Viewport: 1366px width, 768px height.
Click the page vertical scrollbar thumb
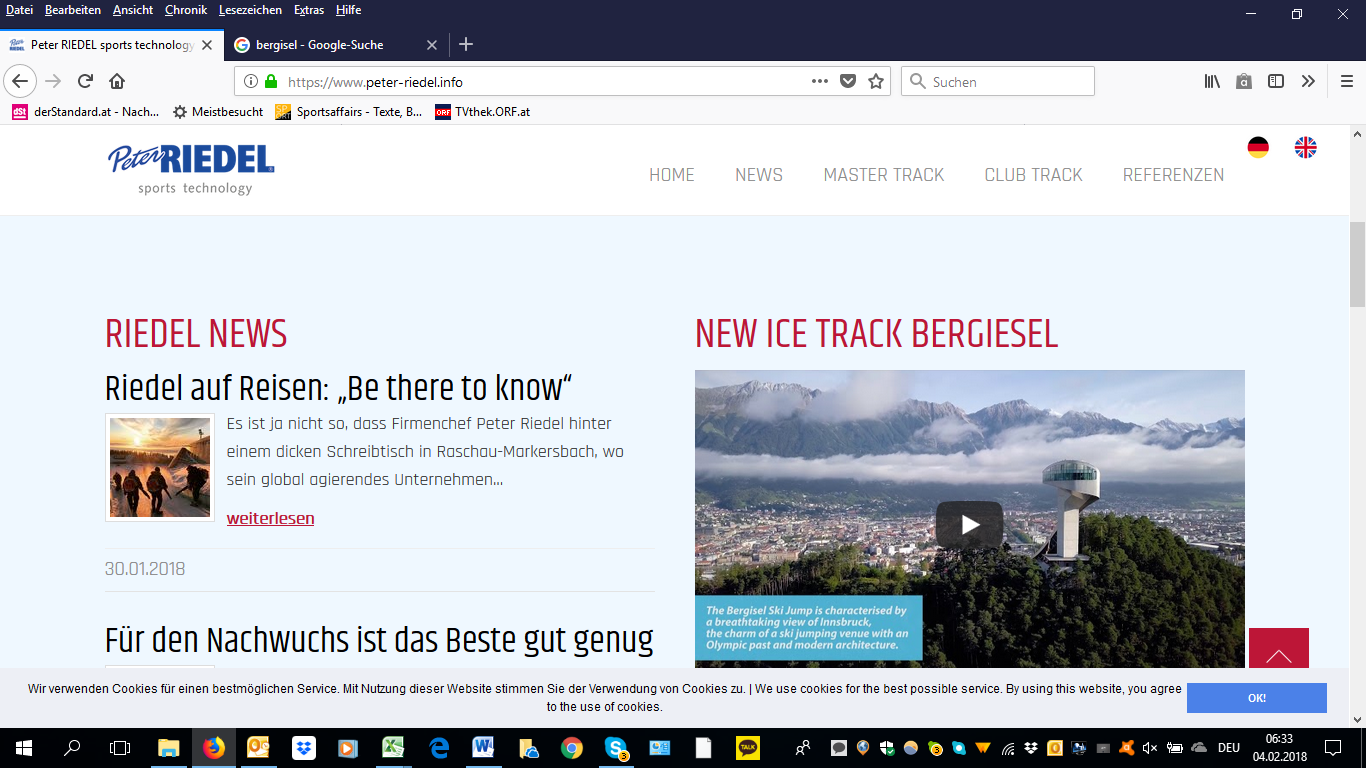pyautogui.click(x=1357, y=264)
